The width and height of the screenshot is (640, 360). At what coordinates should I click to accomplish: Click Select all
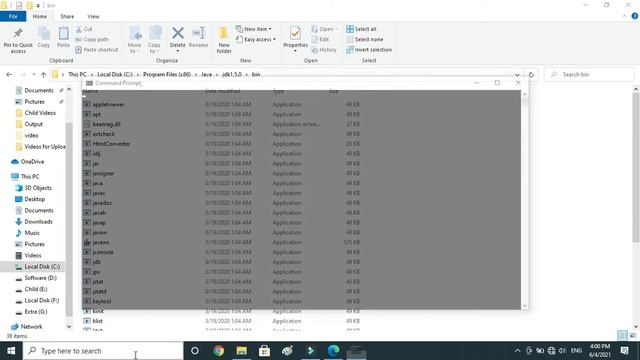point(361,29)
